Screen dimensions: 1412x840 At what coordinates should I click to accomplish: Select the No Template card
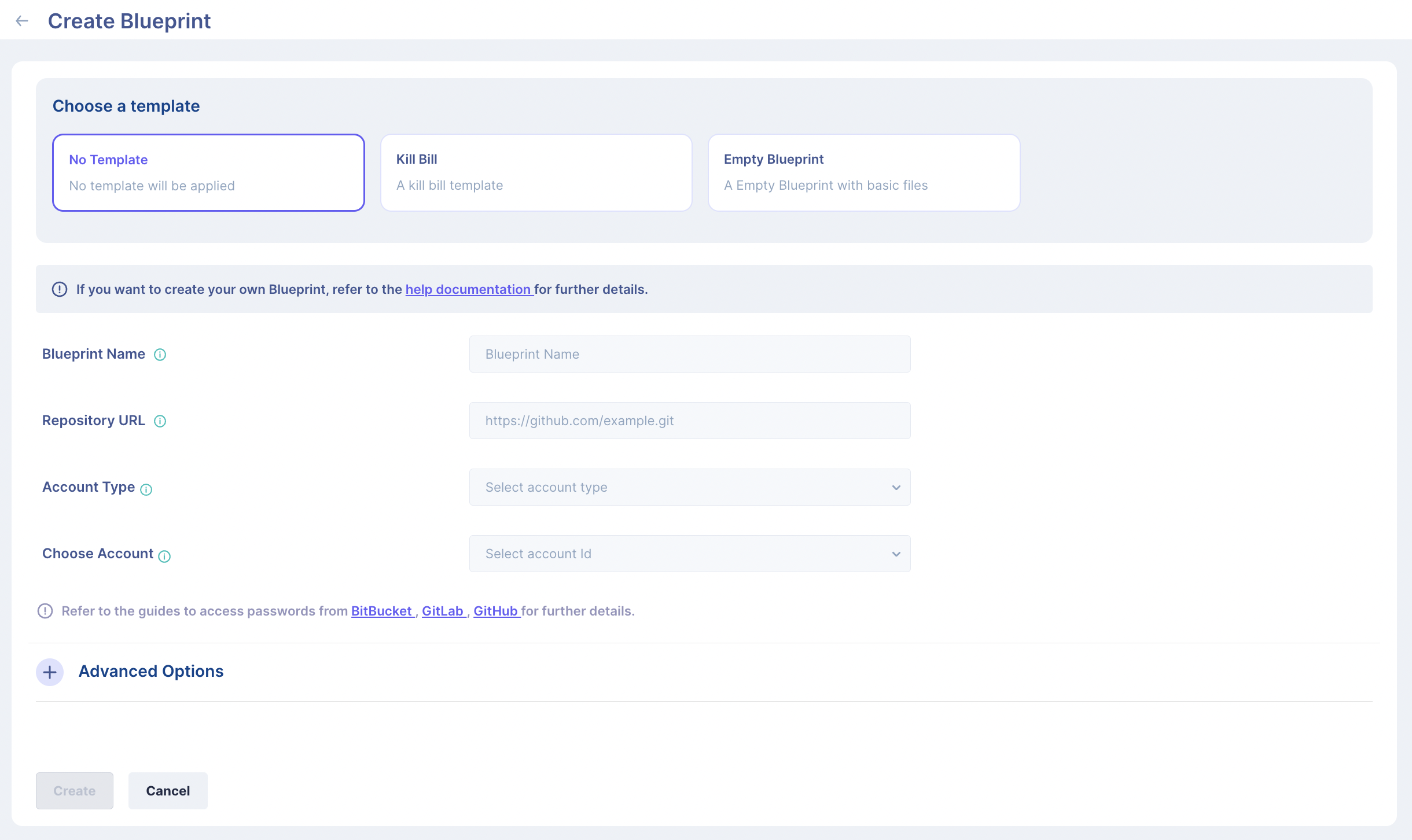208,172
